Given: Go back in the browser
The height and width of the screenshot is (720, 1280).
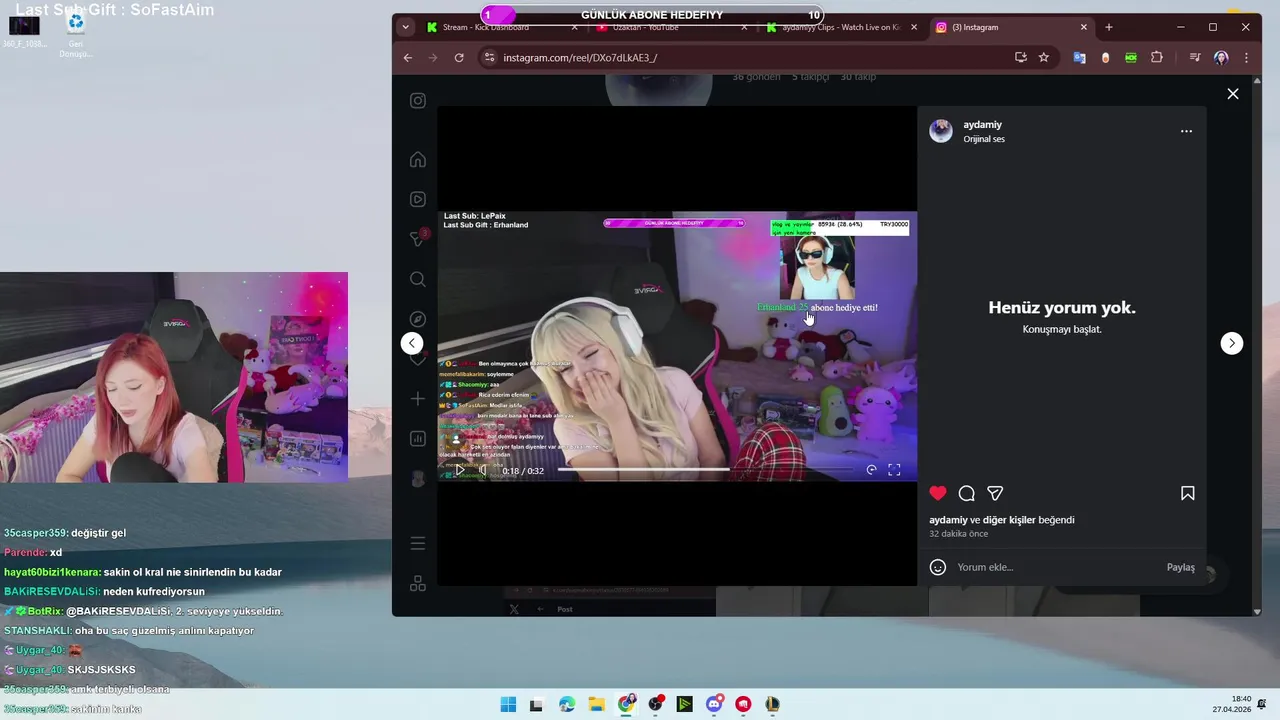Looking at the screenshot, I should coord(408,58).
